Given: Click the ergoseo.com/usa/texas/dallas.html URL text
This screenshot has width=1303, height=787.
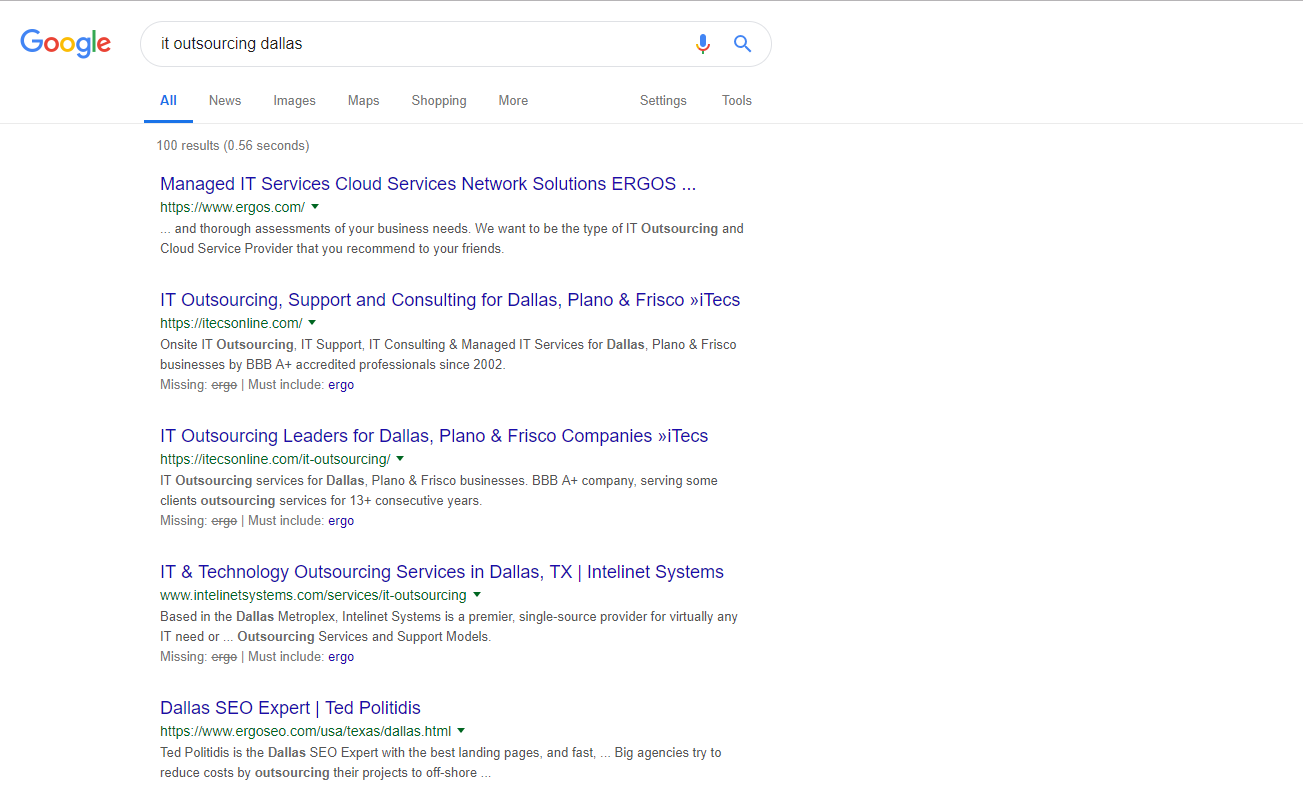Looking at the screenshot, I should pyautogui.click(x=305, y=732).
